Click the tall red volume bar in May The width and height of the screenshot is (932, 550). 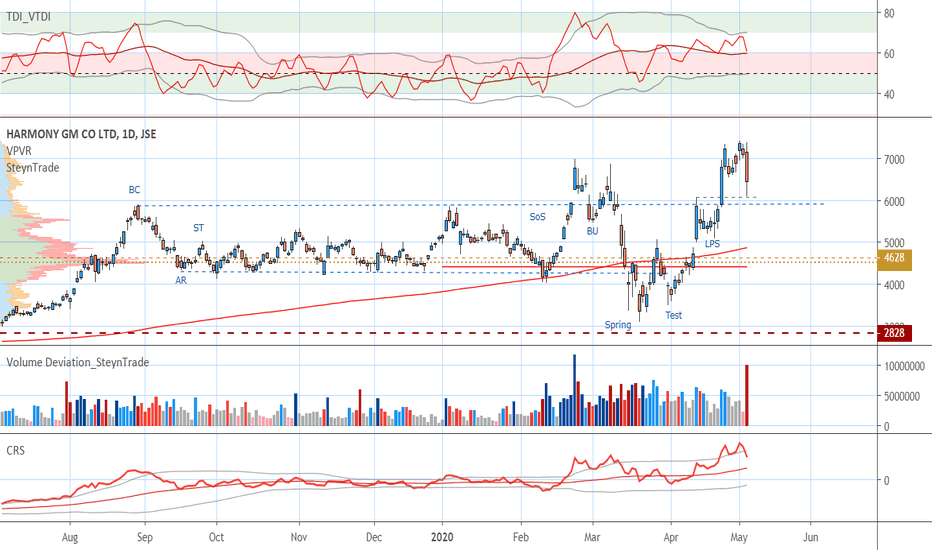(x=747, y=395)
